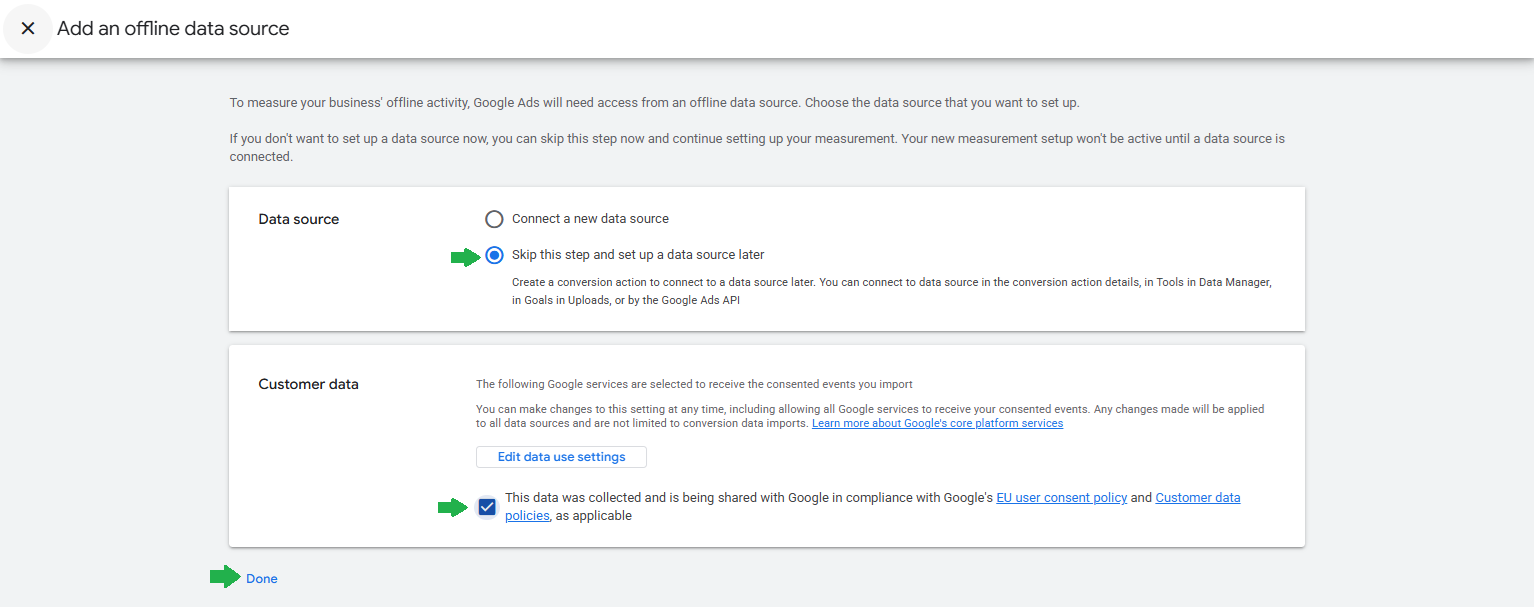The image size is (1534, 607).
Task: Click Edit data use settings button
Action: click(561, 457)
